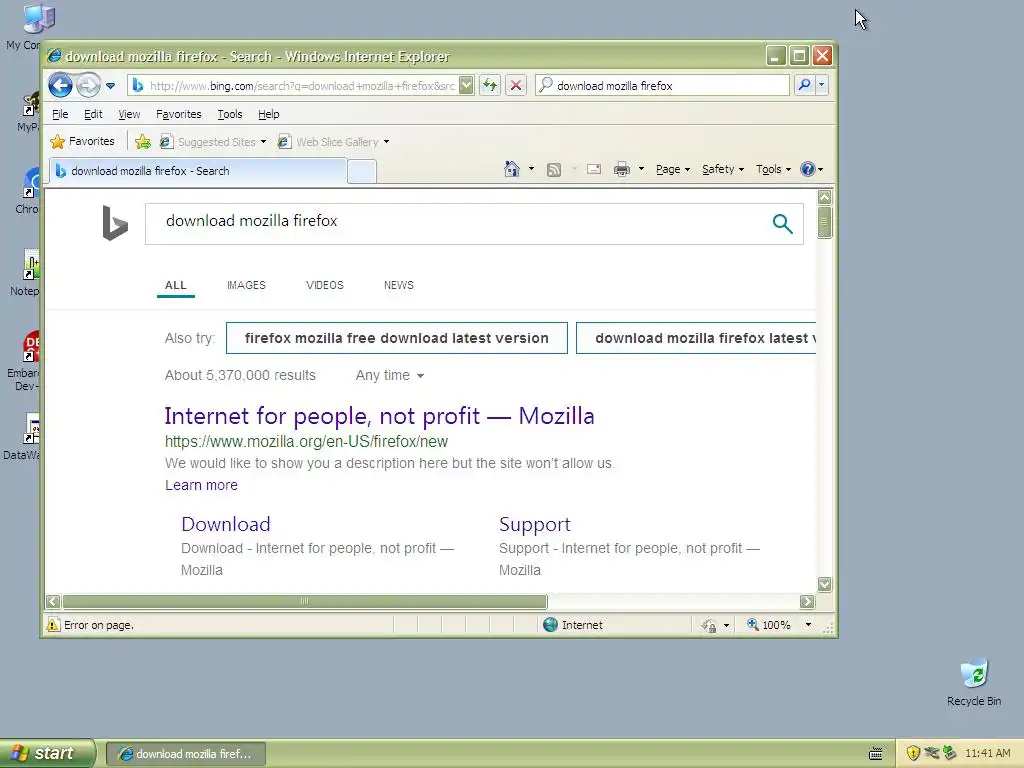Click the Bing magnifier search icon
The height and width of the screenshot is (768, 1024).
pyautogui.click(x=782, y=223)
